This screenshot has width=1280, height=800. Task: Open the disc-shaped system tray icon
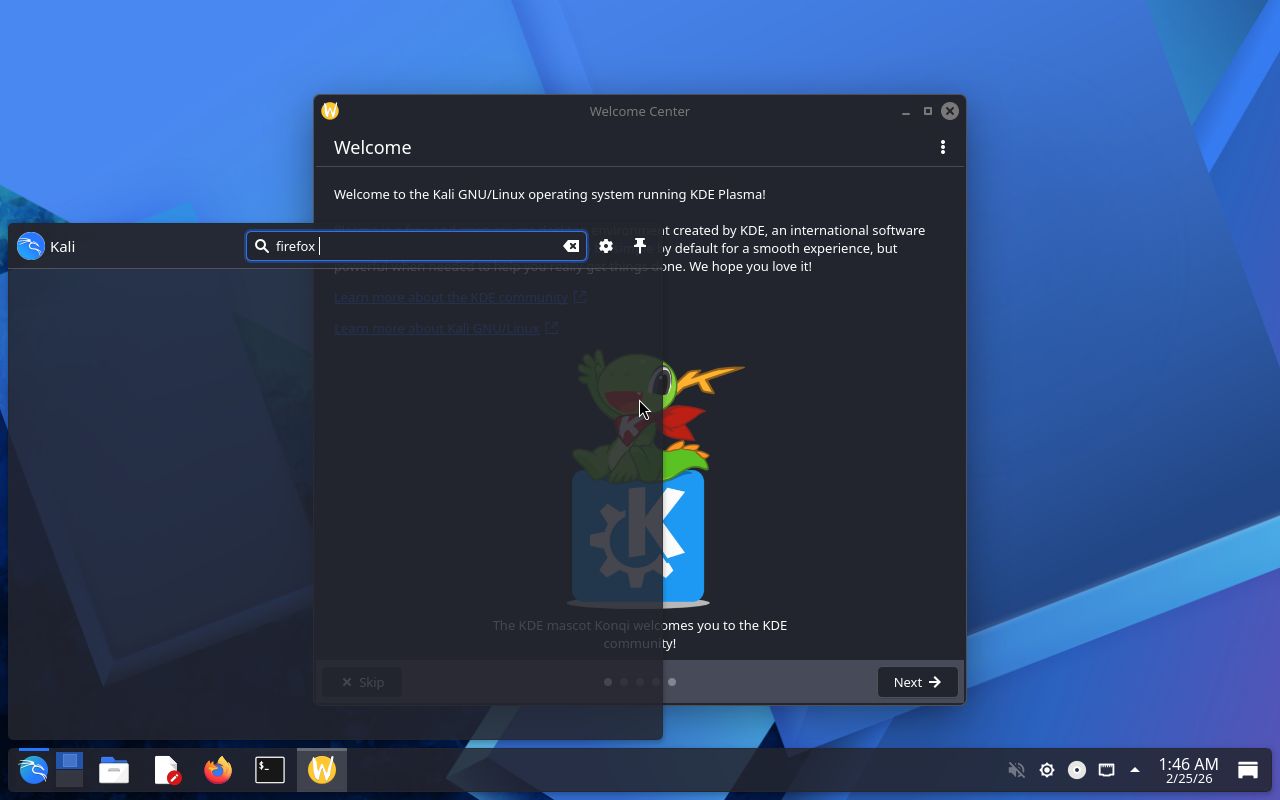click(1077, 770)
